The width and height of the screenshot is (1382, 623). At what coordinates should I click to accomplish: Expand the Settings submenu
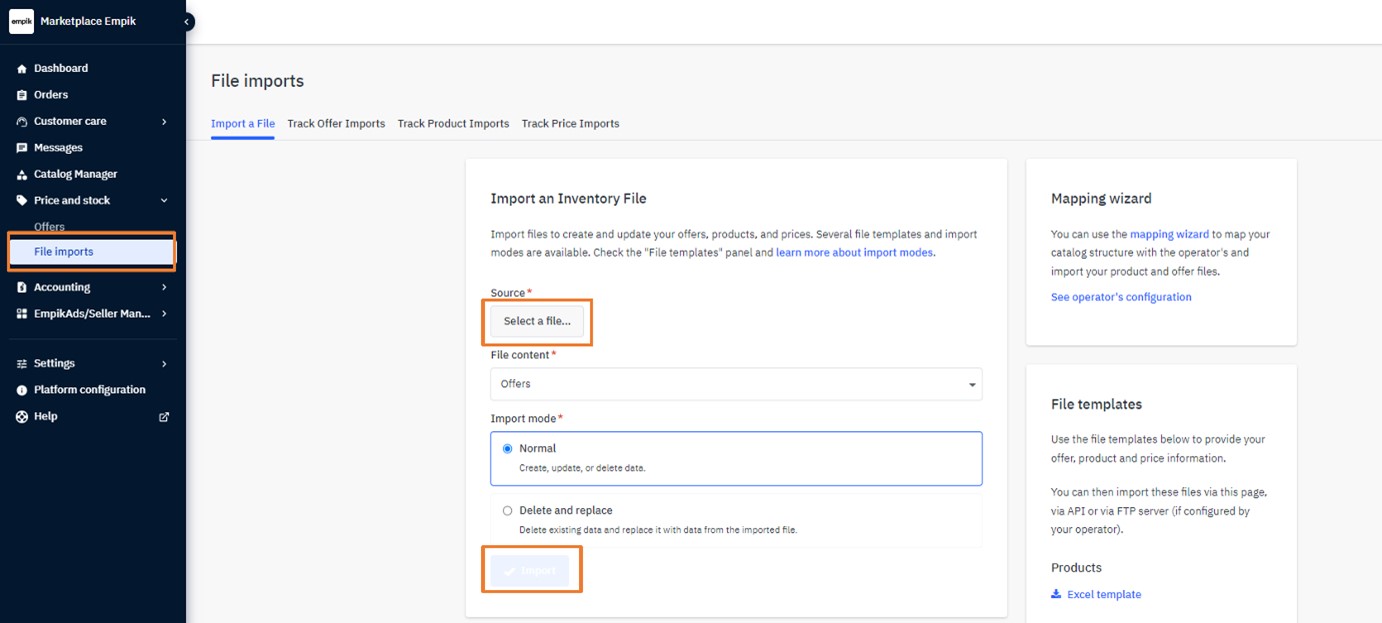(164, 364)
